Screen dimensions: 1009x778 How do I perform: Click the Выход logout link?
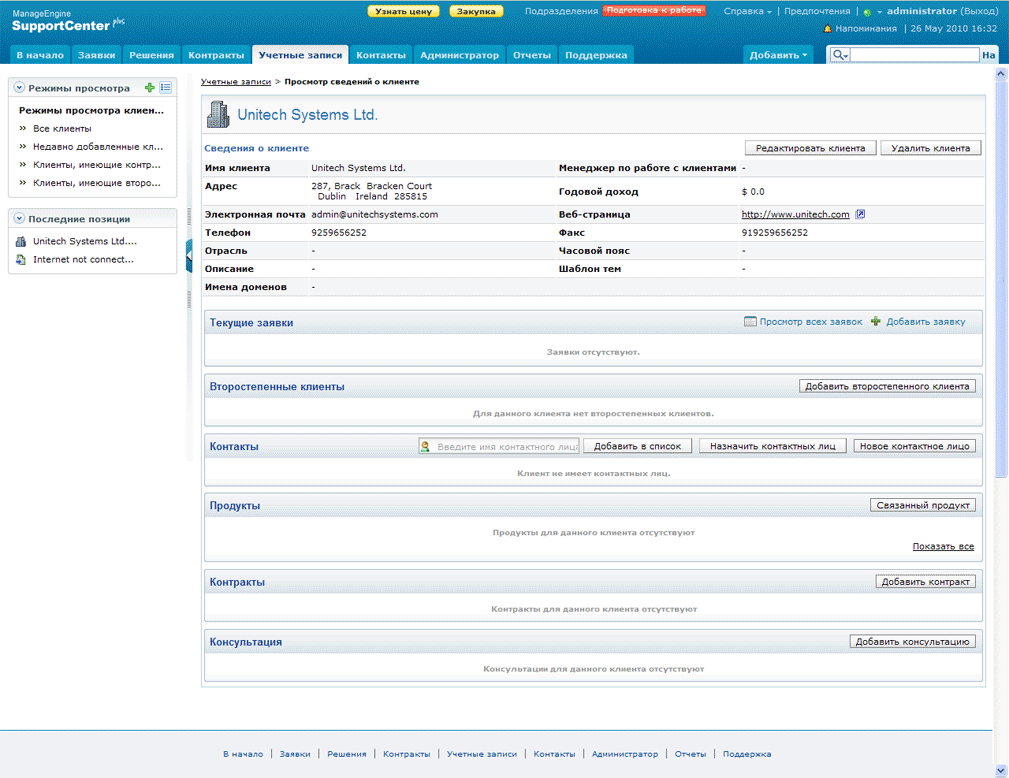click(x=979, y=11)
